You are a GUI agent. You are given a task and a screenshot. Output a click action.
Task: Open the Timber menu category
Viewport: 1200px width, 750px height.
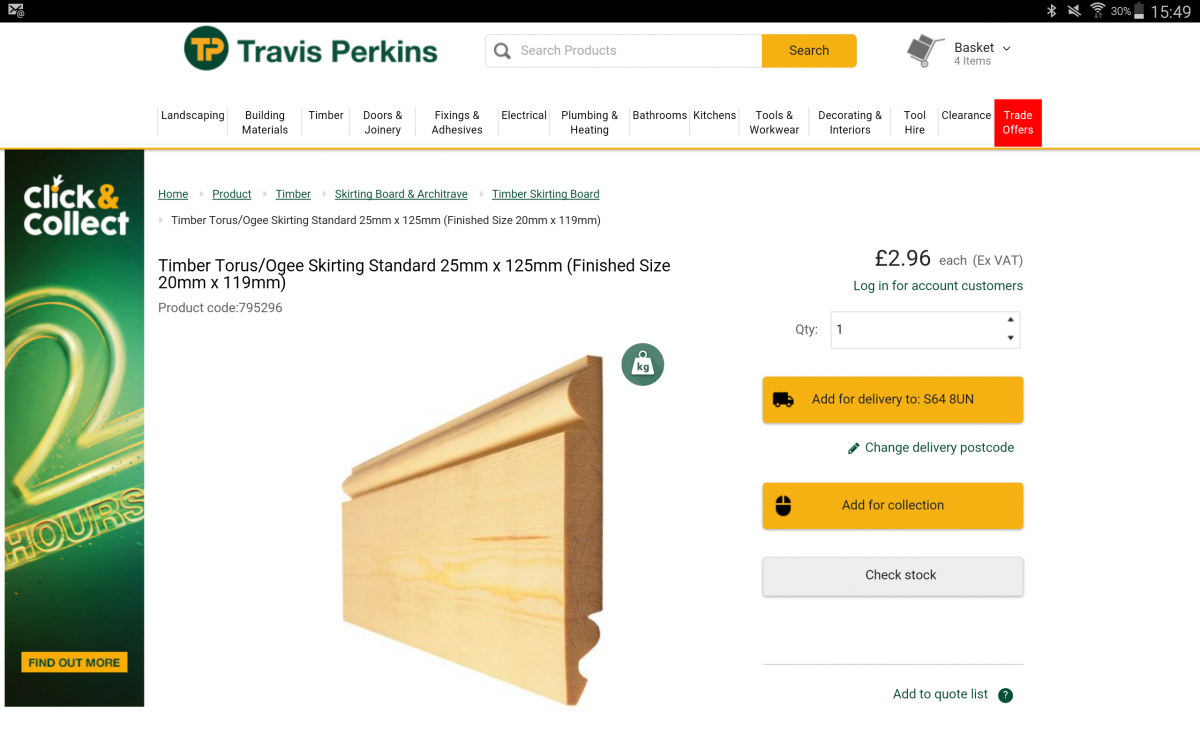326,116
